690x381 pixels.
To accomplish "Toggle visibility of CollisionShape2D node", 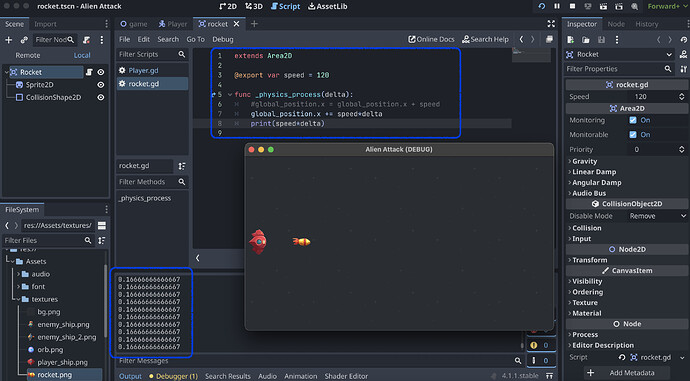I will [x=101, y=97].
